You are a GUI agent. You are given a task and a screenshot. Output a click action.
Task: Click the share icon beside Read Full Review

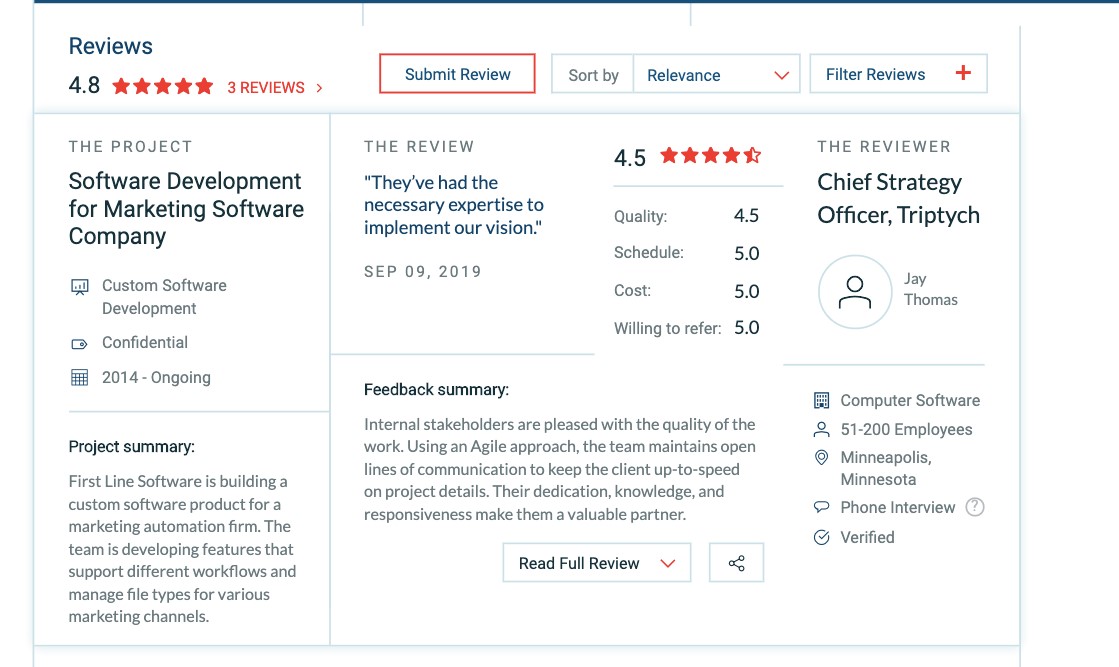point(737,562)
